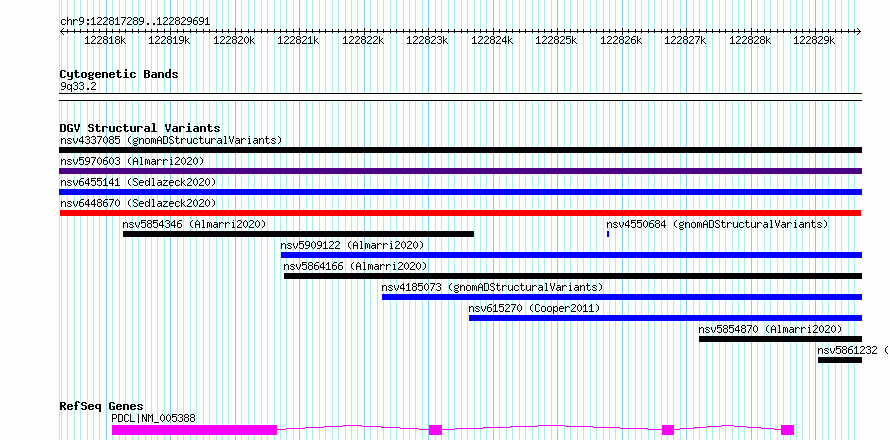The image size is (890, 440).
Task: Click the nsv5854346 black variant bar
Action: [x=299, y=234]
